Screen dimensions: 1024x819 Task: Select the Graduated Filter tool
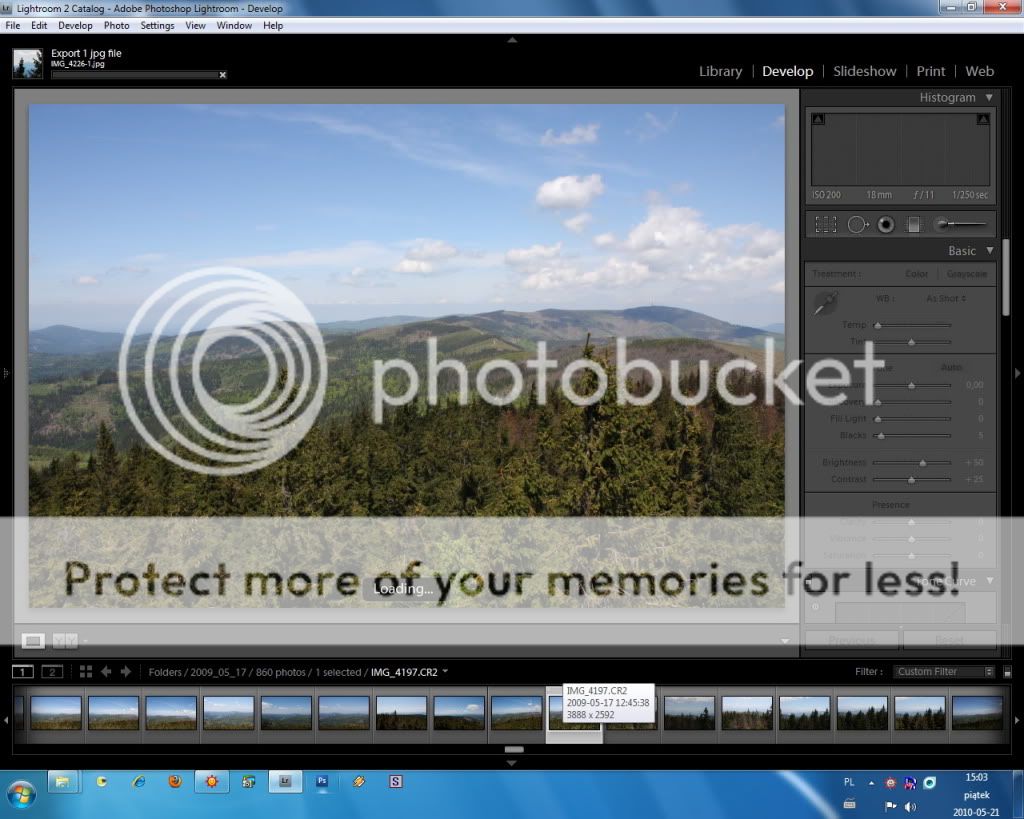(914, 225)
